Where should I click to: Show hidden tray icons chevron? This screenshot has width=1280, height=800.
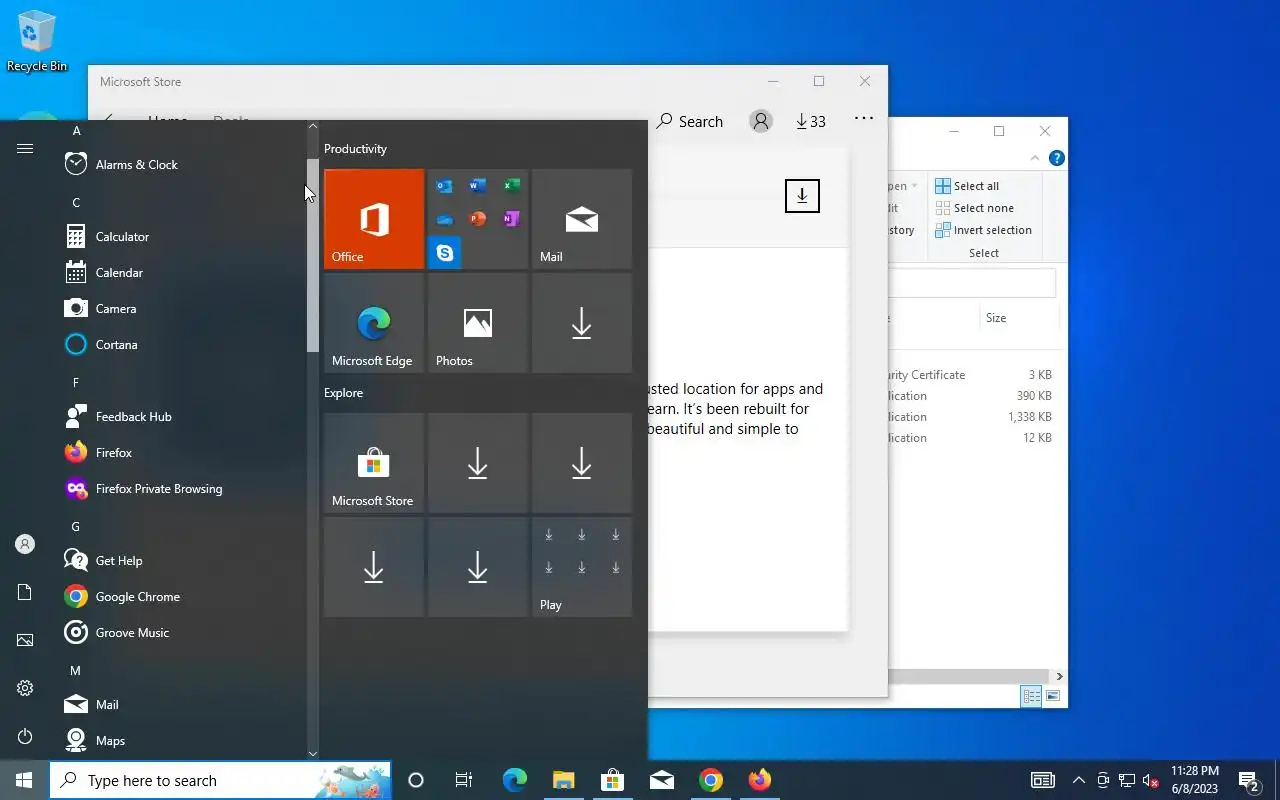(1078, 781)
